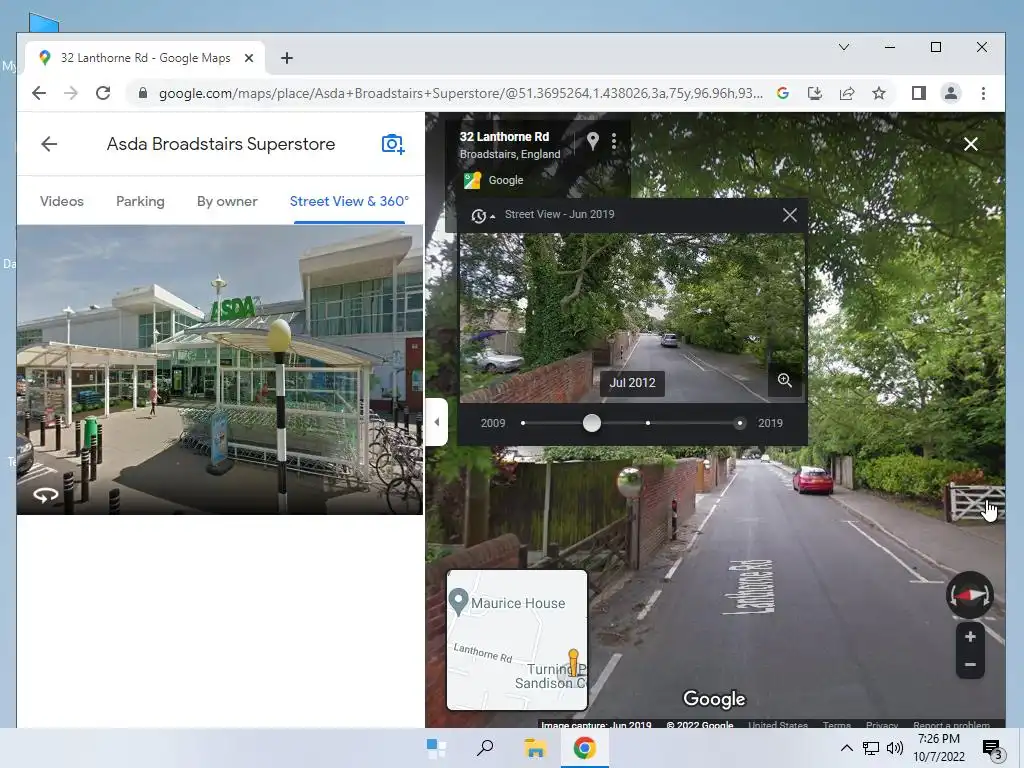Bookmark this page with star icon

879,93
